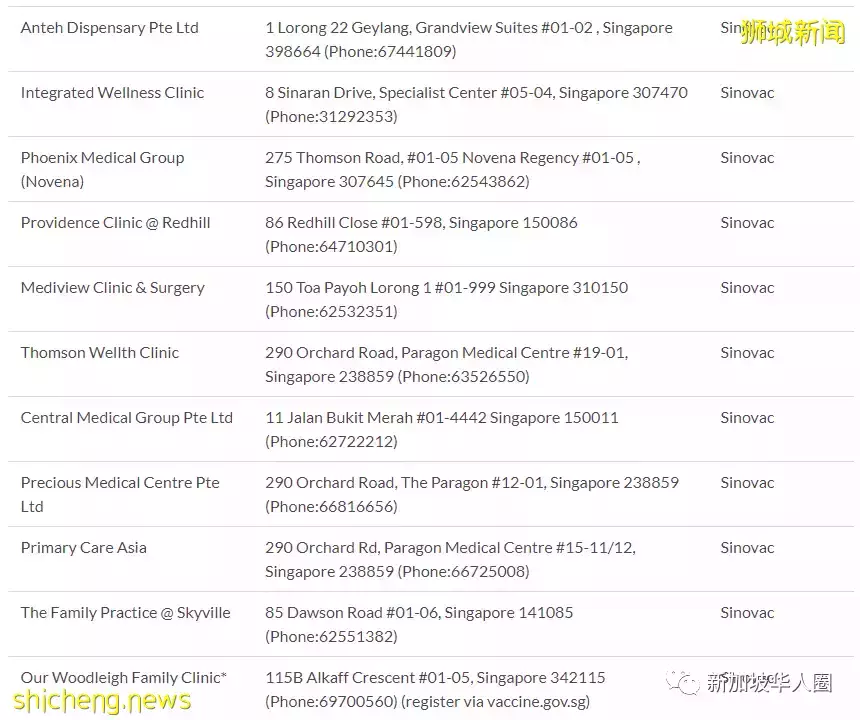This screenshot has height=720, width=860.
Task: Click the clinic name "Primary Care Asia"
Action: click(x=84, y=548)
